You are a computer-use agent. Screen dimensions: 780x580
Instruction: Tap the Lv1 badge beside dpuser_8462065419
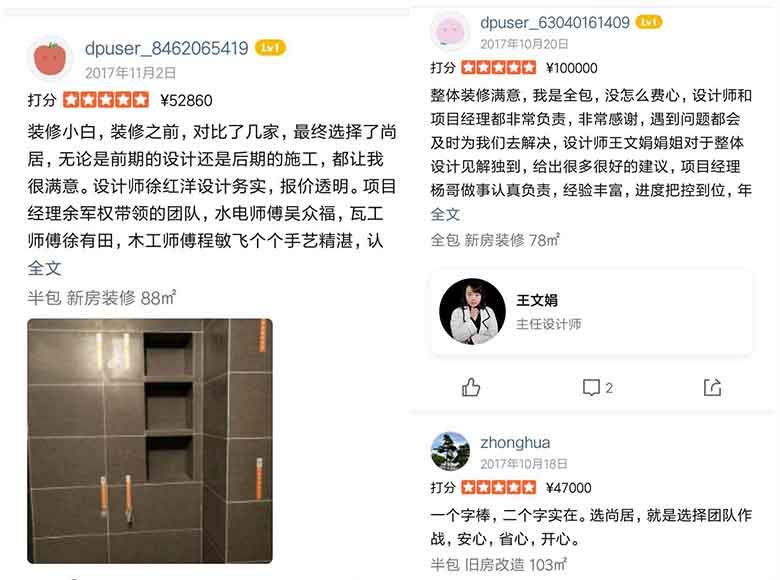point(270,48)
